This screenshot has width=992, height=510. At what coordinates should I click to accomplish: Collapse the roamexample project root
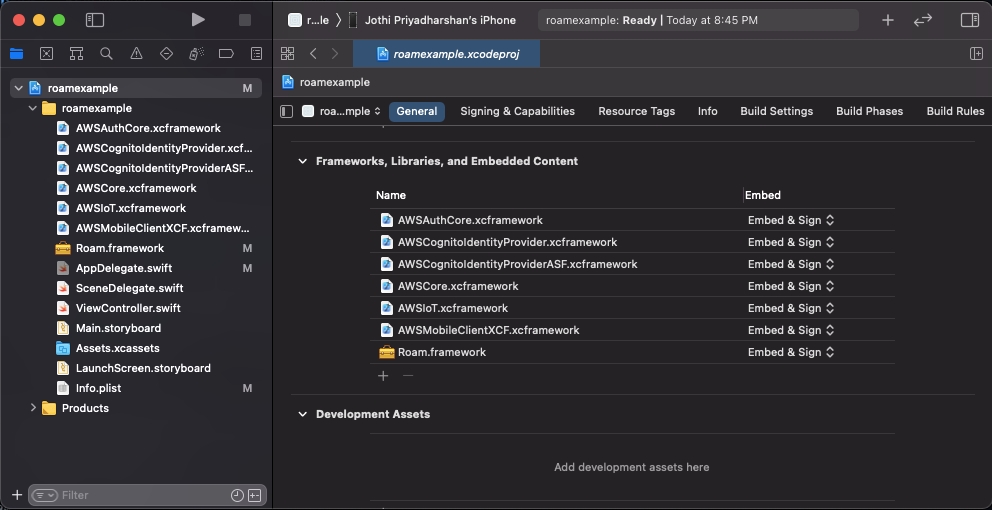tap(19, 88)
